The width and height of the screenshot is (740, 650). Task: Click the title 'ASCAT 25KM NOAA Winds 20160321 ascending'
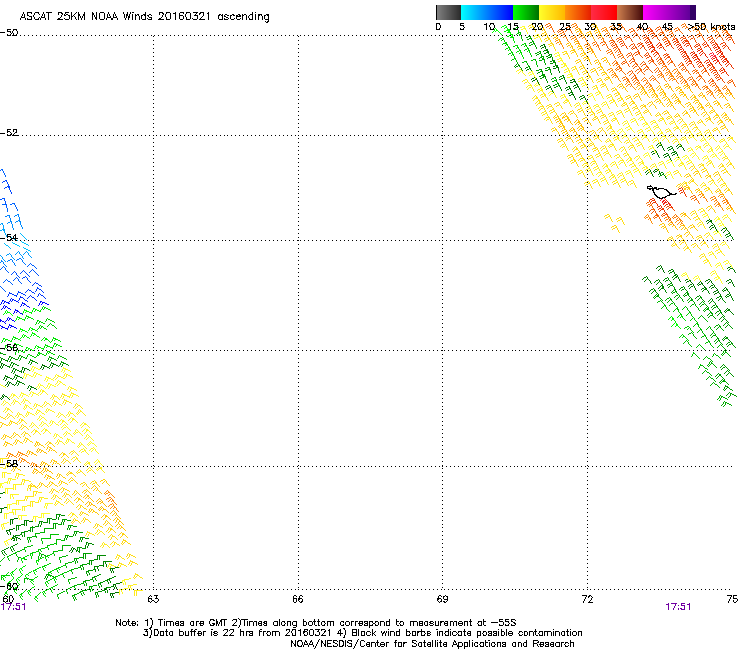click(144, 17)
